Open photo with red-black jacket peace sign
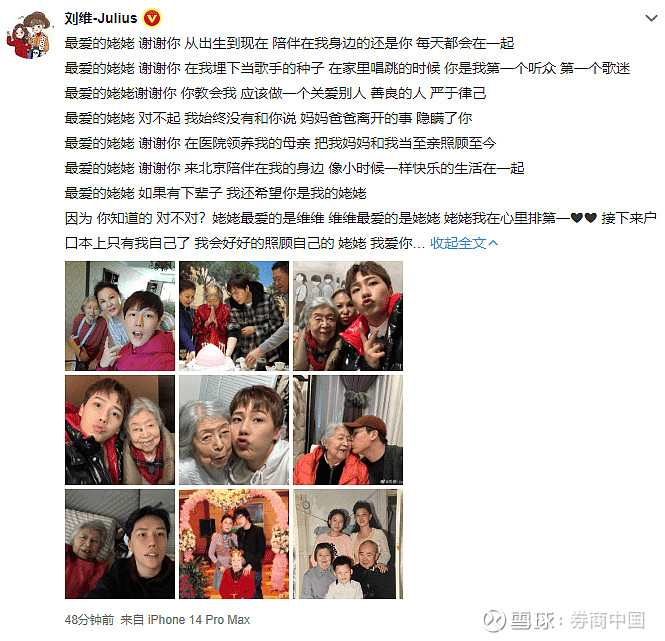 [348, 316]
